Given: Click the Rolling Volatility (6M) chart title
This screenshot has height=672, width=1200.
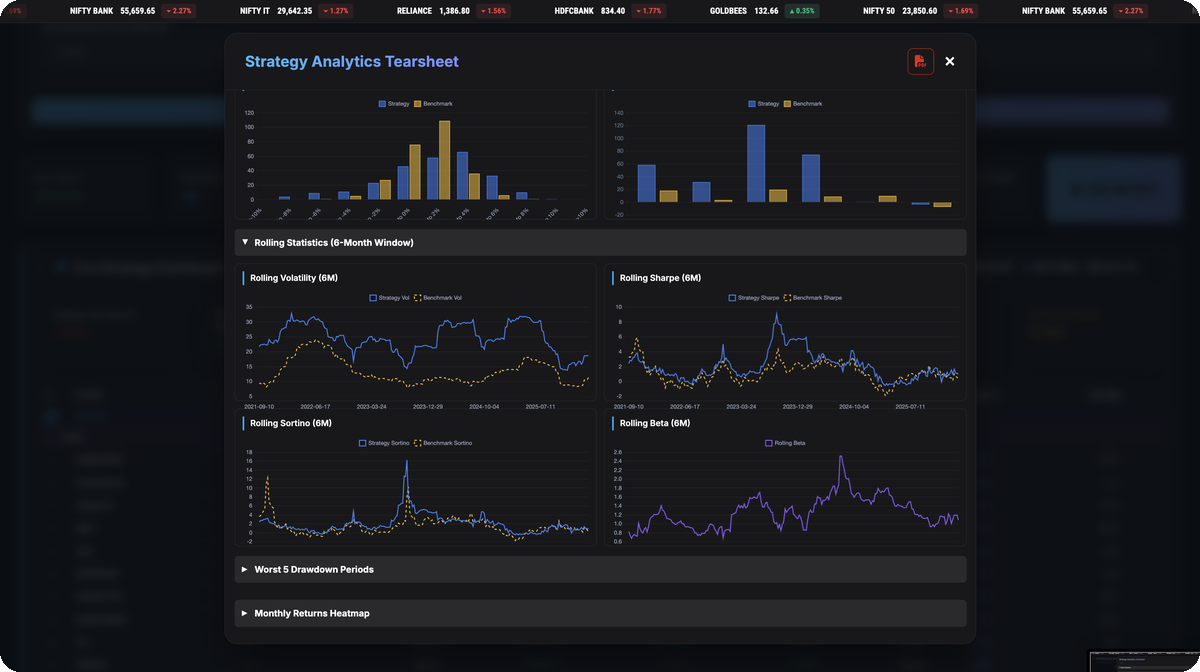Looking at the screenshot, I should [x=293, y=278].
